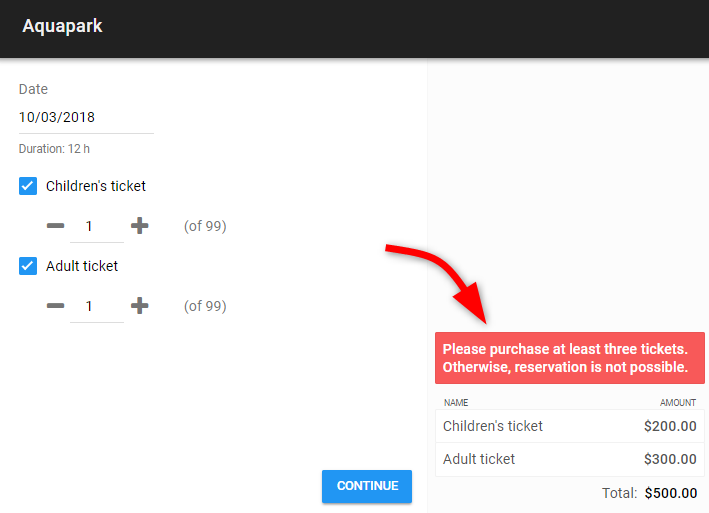709x513 pixels.
Task: Click the Aquapark title in the header
Action: (62, 26)
